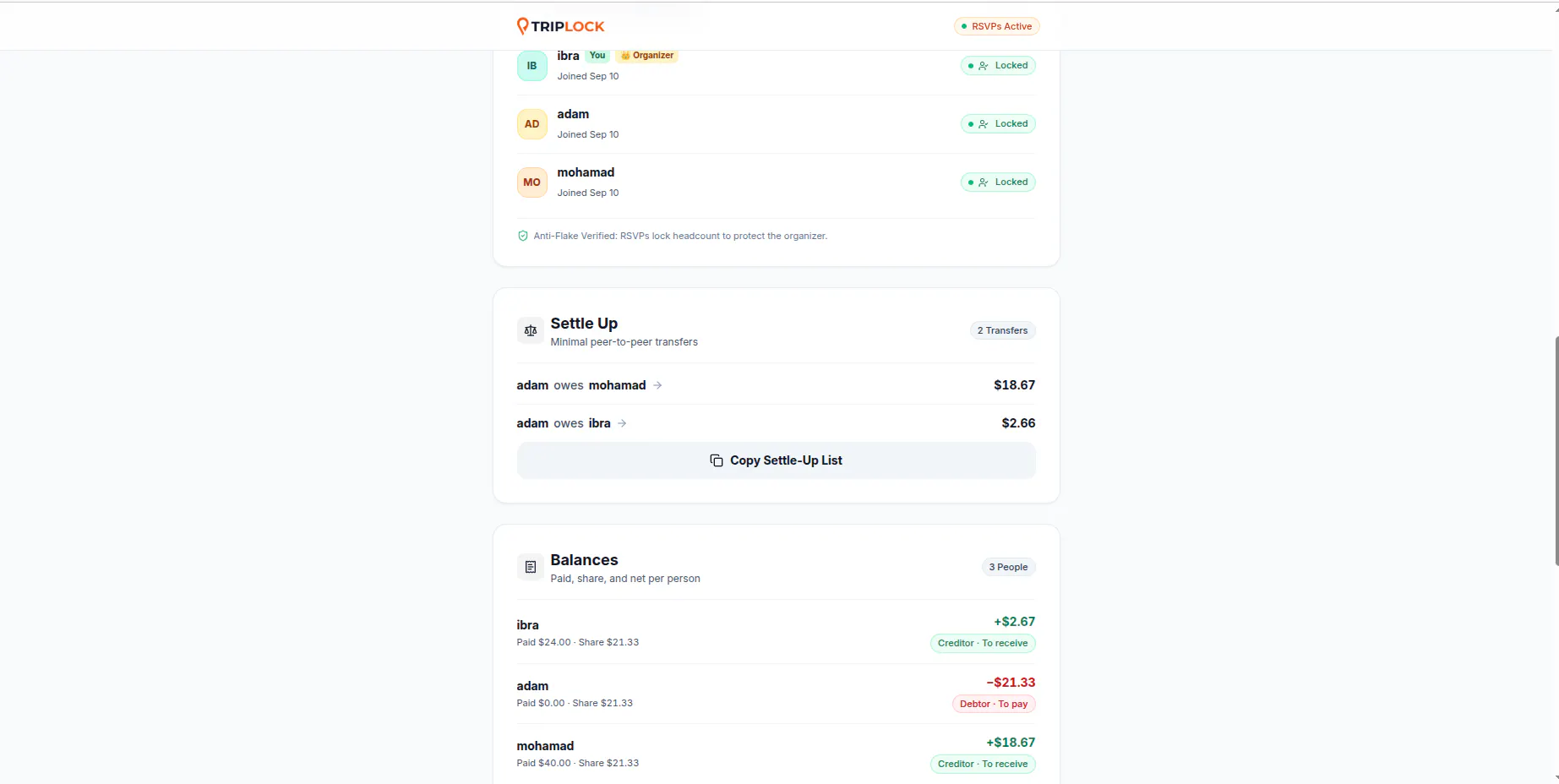Click the AD avatar for adam
Screen dimensions: 1559x784
(x=531, y=124)
